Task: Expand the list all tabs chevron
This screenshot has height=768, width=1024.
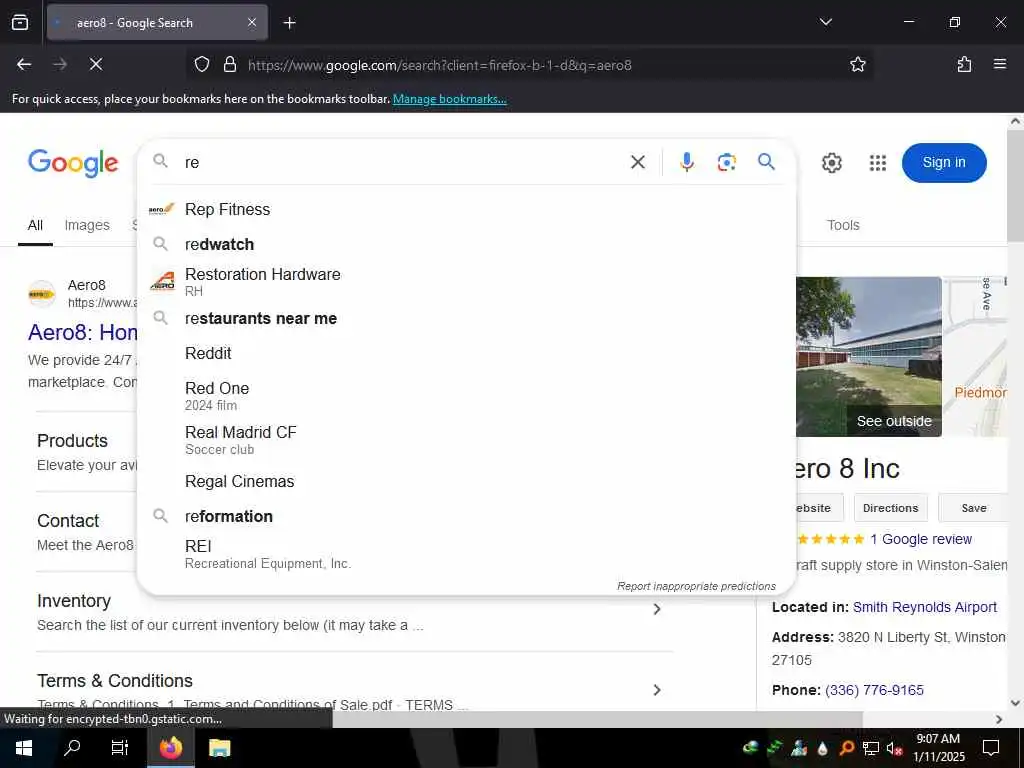Action: 825,22
